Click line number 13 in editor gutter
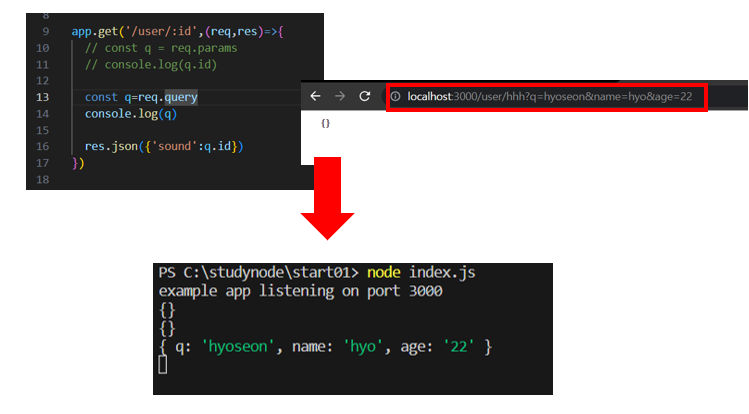The image size is (749, 414). tap(43, 97)
